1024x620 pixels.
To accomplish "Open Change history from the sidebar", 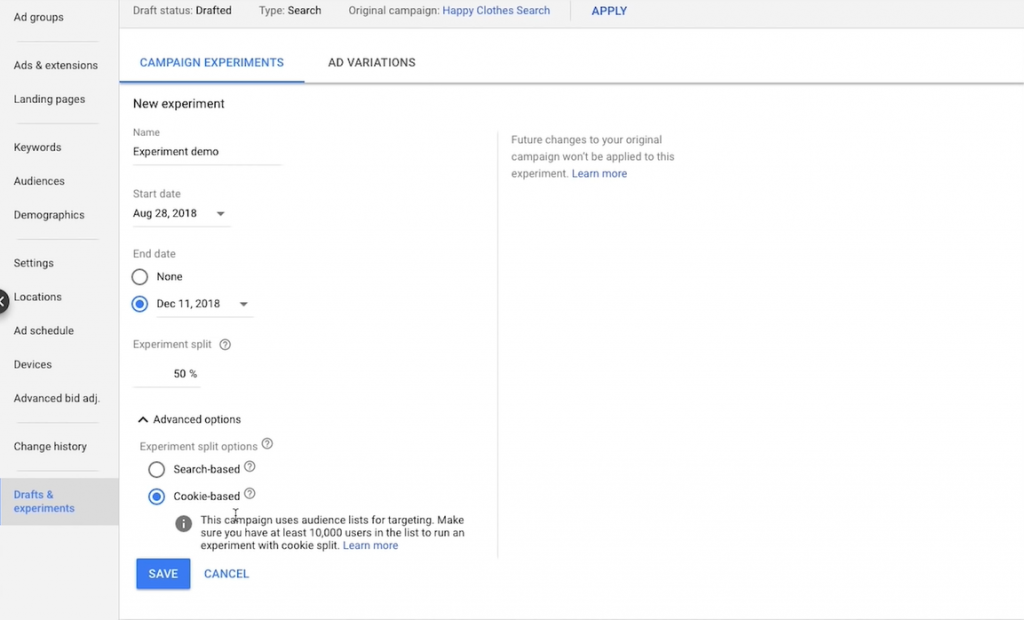I will pyautogui.click(x=52, y=446).
